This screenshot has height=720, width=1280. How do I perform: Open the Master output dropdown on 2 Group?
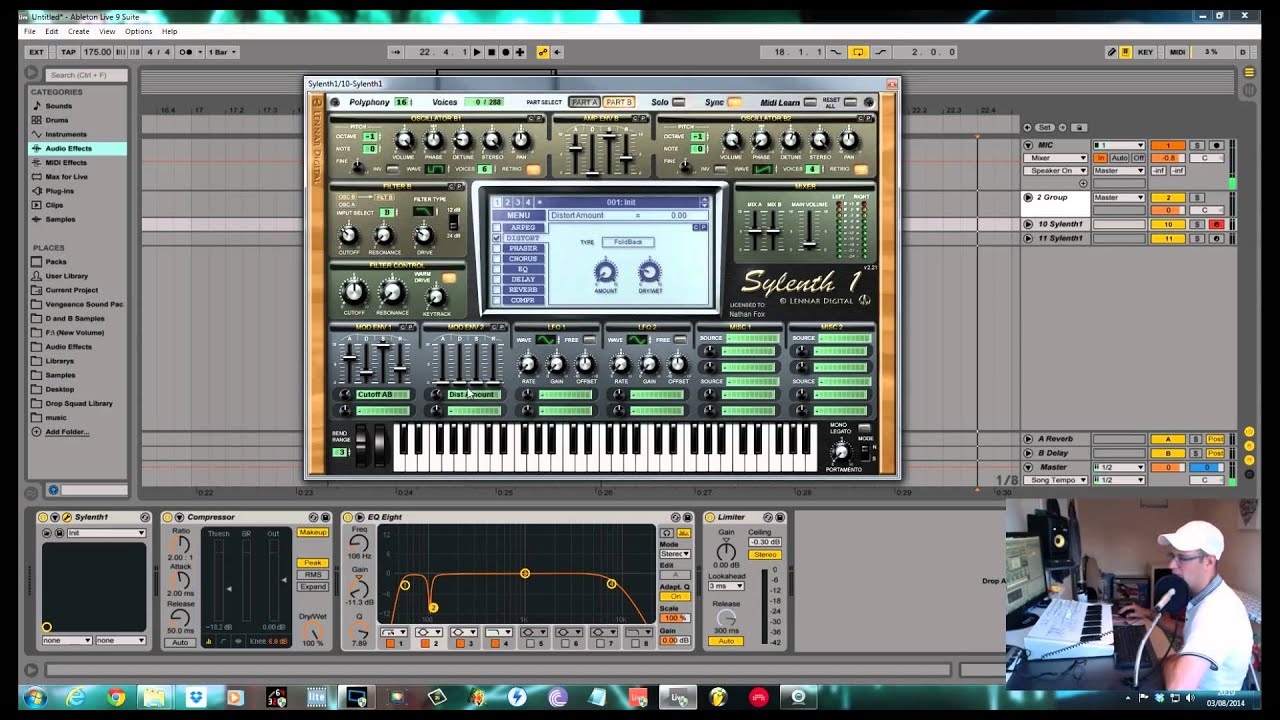(x=1118, y=198)
